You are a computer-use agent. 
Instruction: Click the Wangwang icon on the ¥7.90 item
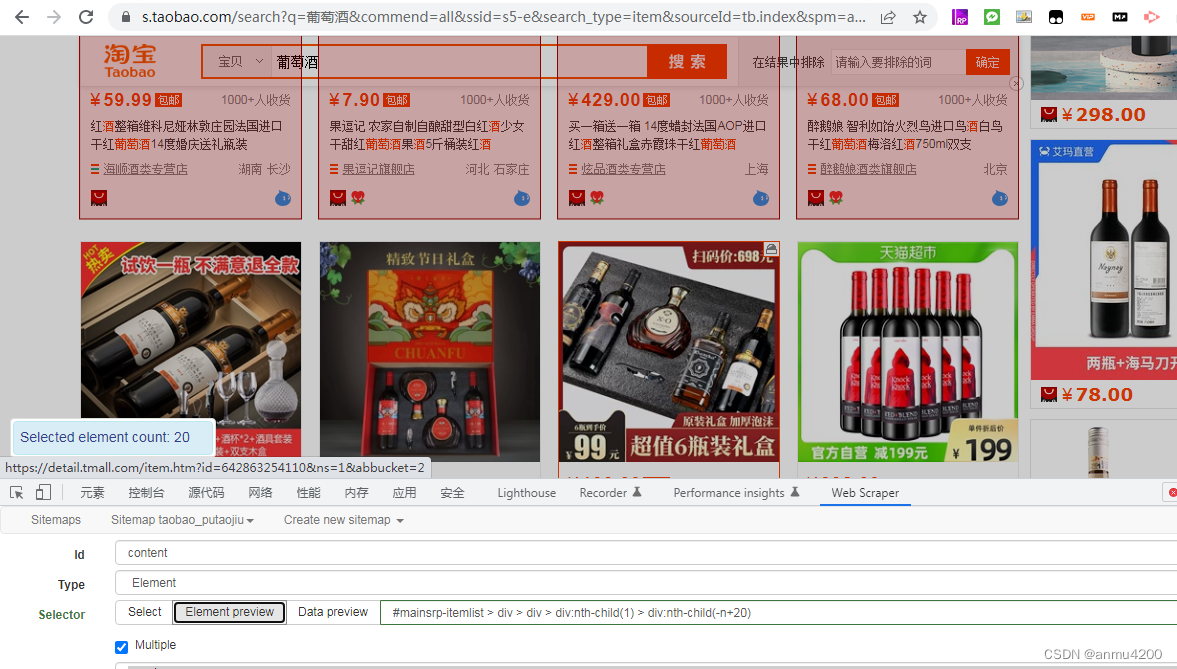[522, 198]
